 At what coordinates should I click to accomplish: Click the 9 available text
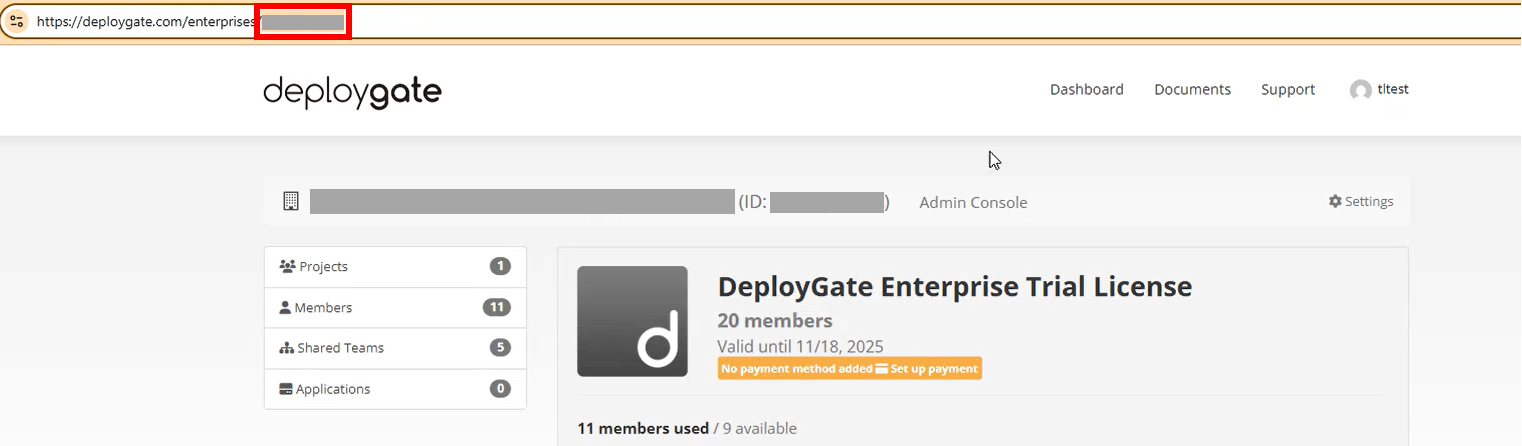coord(759,428)
